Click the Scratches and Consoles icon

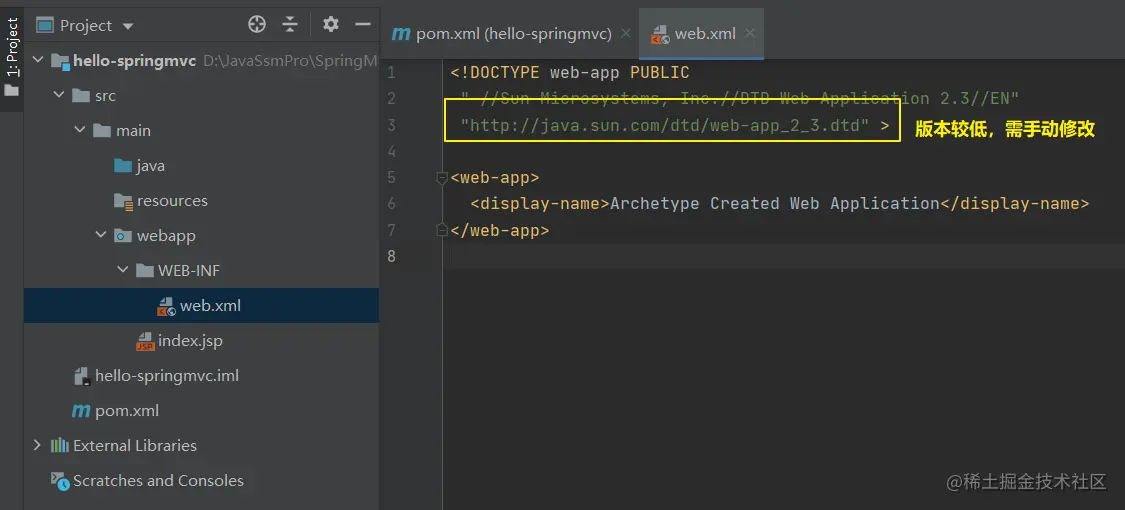[60, 481]
